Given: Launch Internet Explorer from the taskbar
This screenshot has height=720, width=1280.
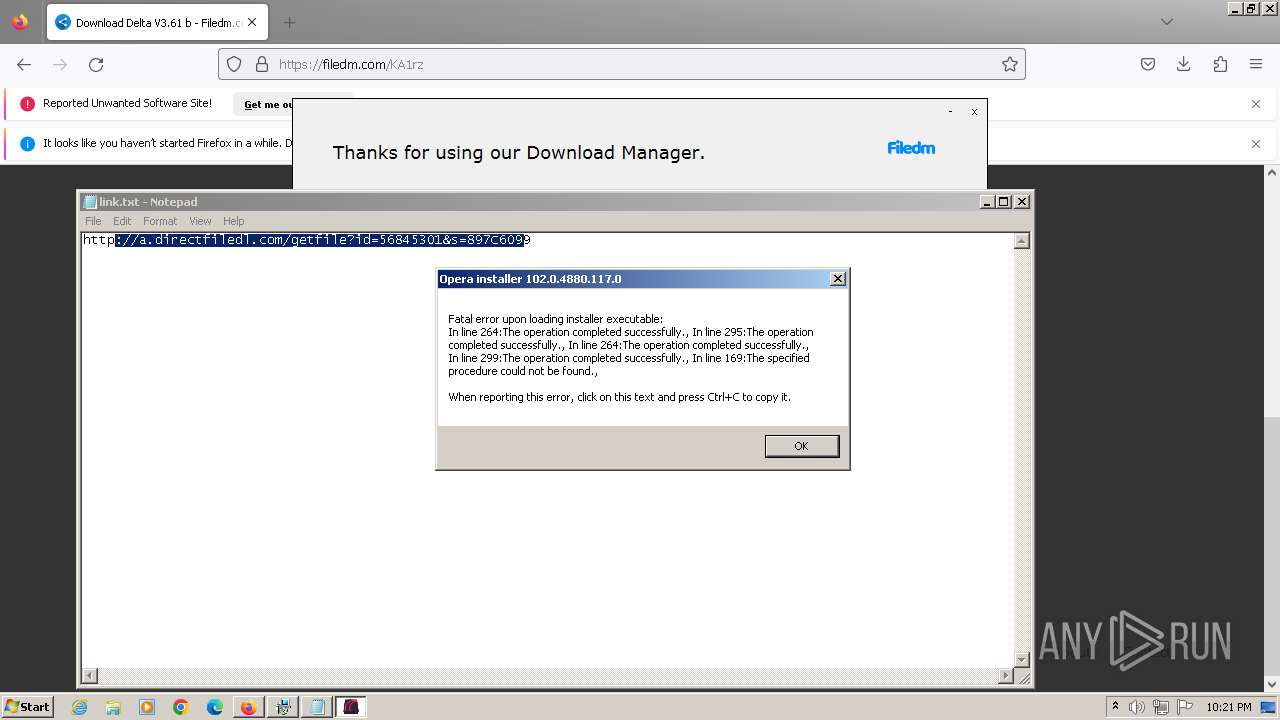Looking at the screenshot, I should click(x=79, y=707).
